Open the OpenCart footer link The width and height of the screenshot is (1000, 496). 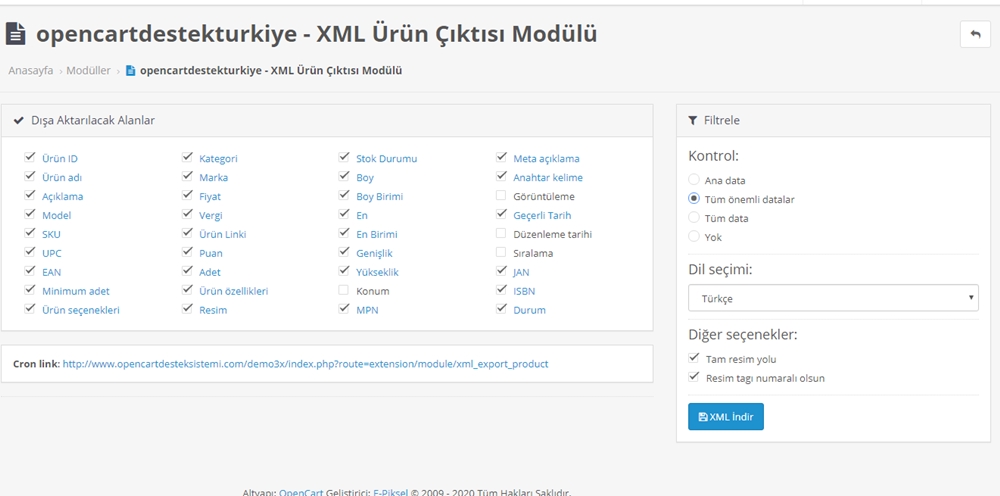pyautogui.click(x=301, y=492)
